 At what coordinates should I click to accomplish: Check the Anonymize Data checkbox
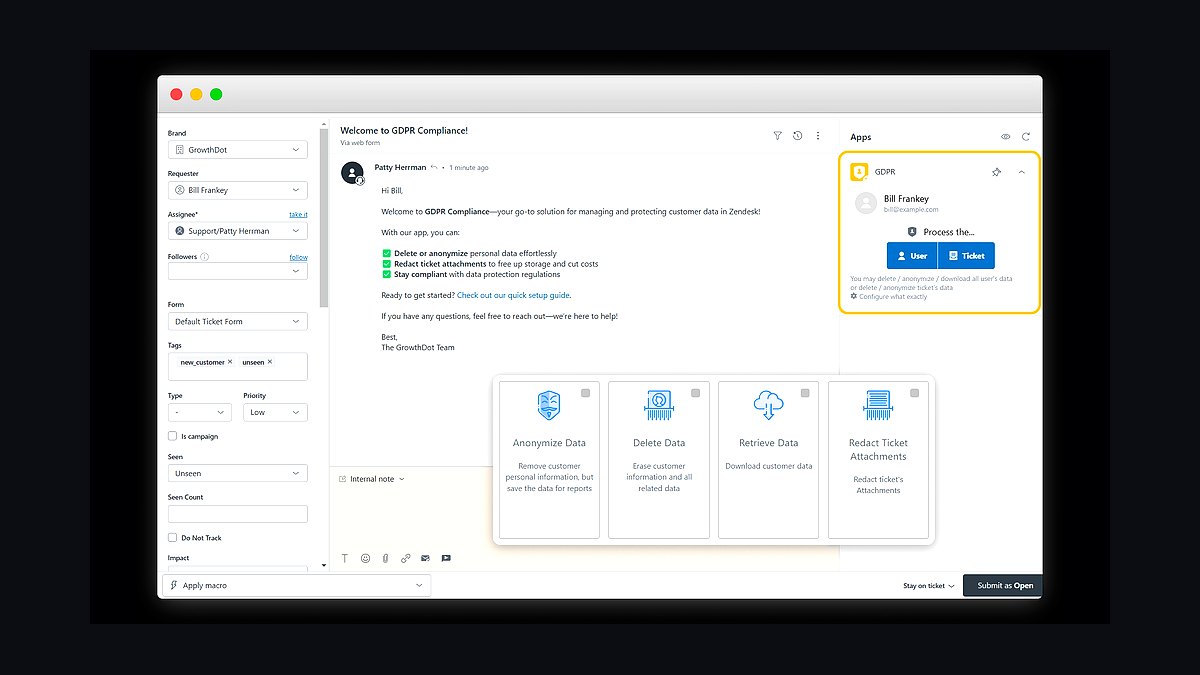tap(586, 393)
